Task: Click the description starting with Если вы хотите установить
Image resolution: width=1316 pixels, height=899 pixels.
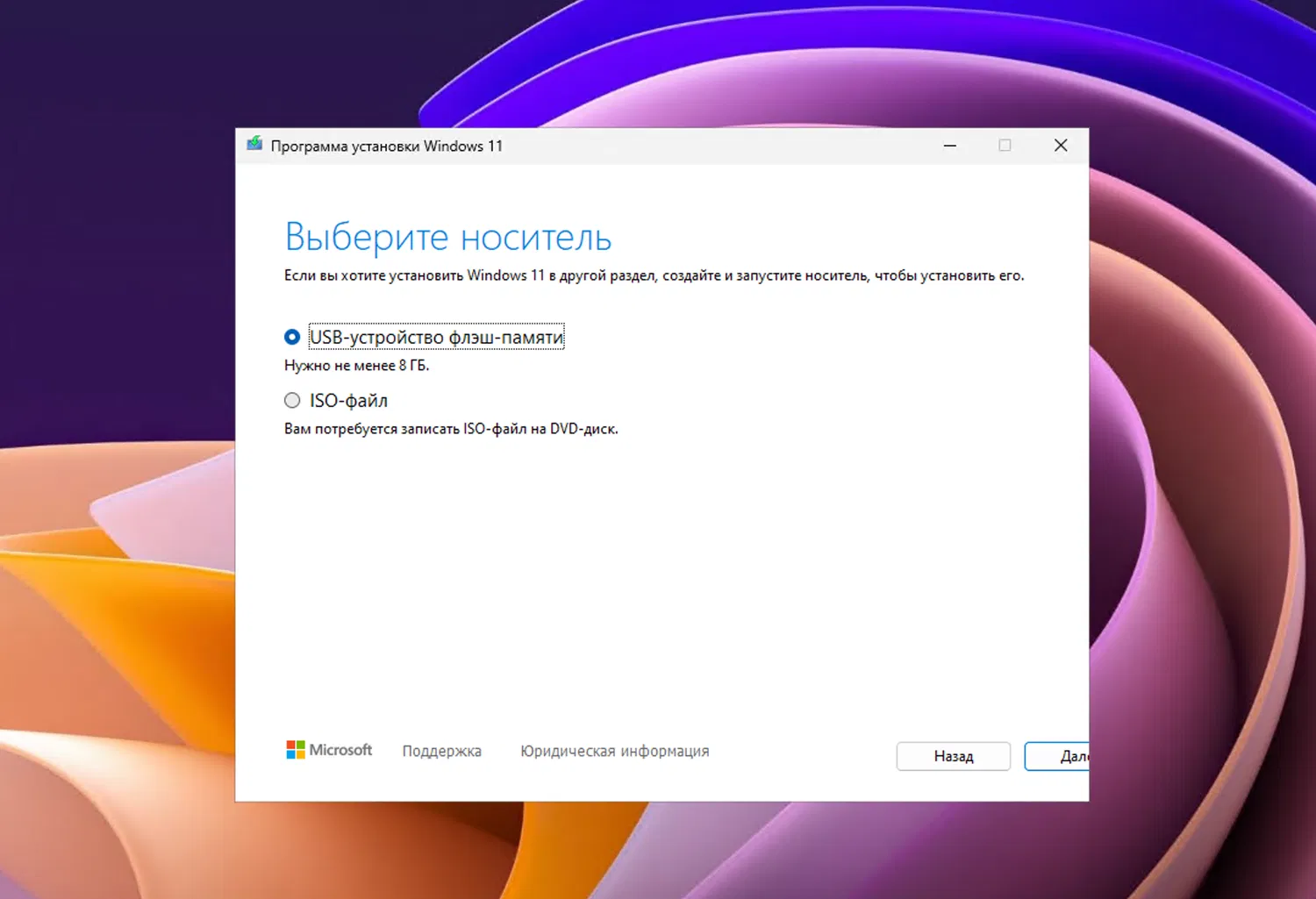Action: 654,275
